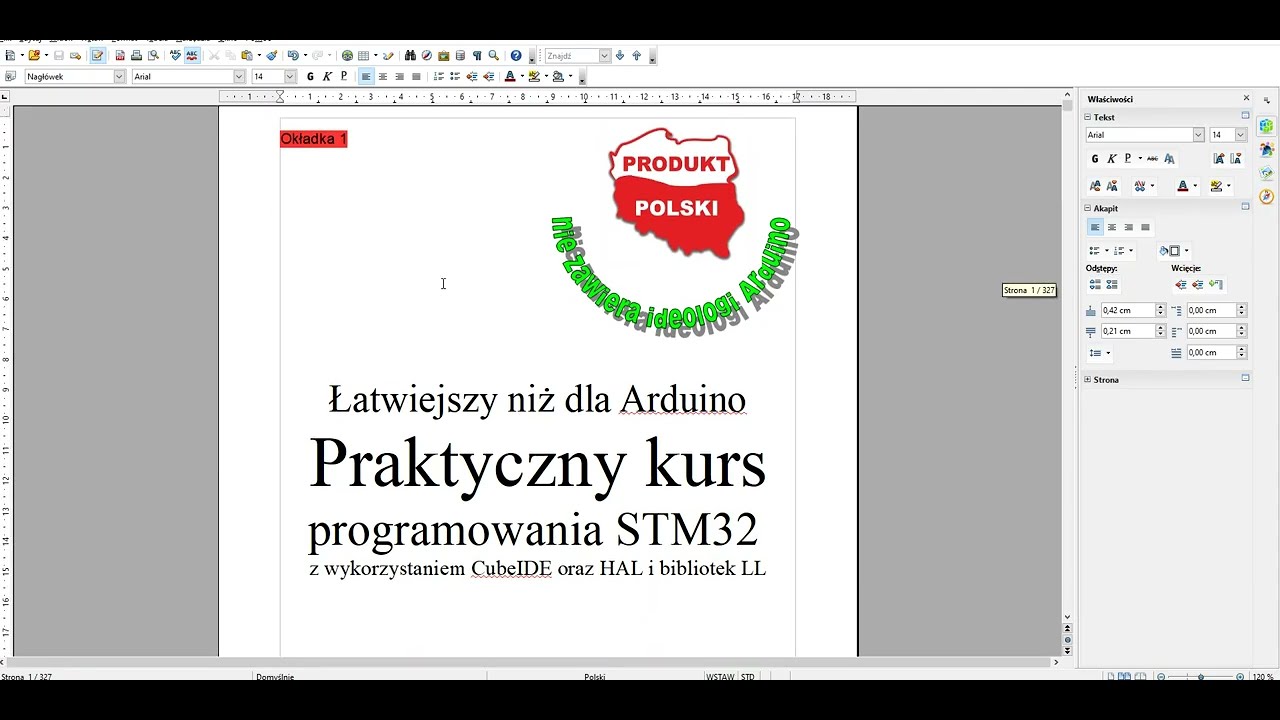Click the Find Next down arrow
This screenshot has width=1280, height=720.
tap(620, 55)
